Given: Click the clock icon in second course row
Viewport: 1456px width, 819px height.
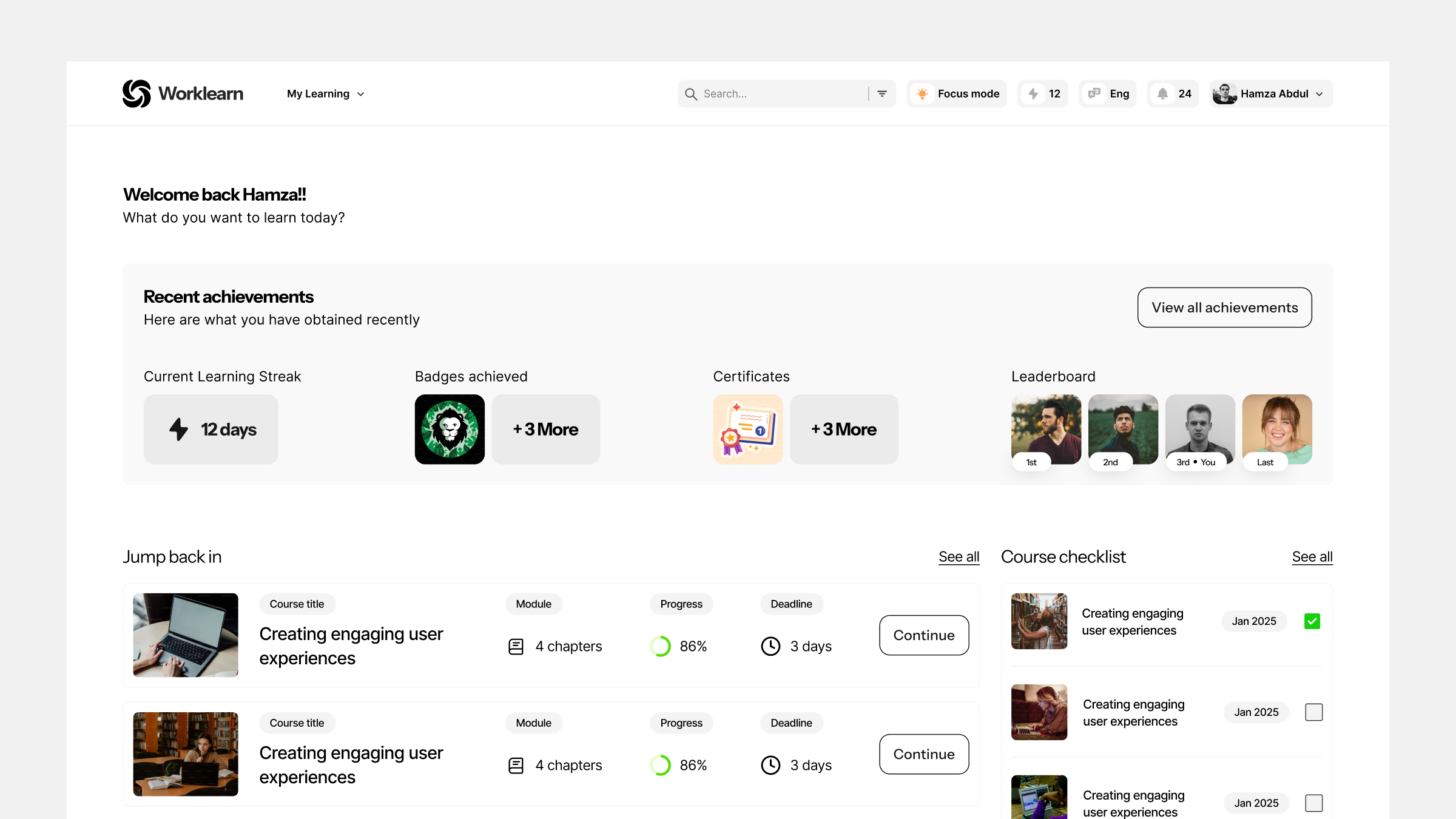Looking at the screenshot, I should (771, 765).
